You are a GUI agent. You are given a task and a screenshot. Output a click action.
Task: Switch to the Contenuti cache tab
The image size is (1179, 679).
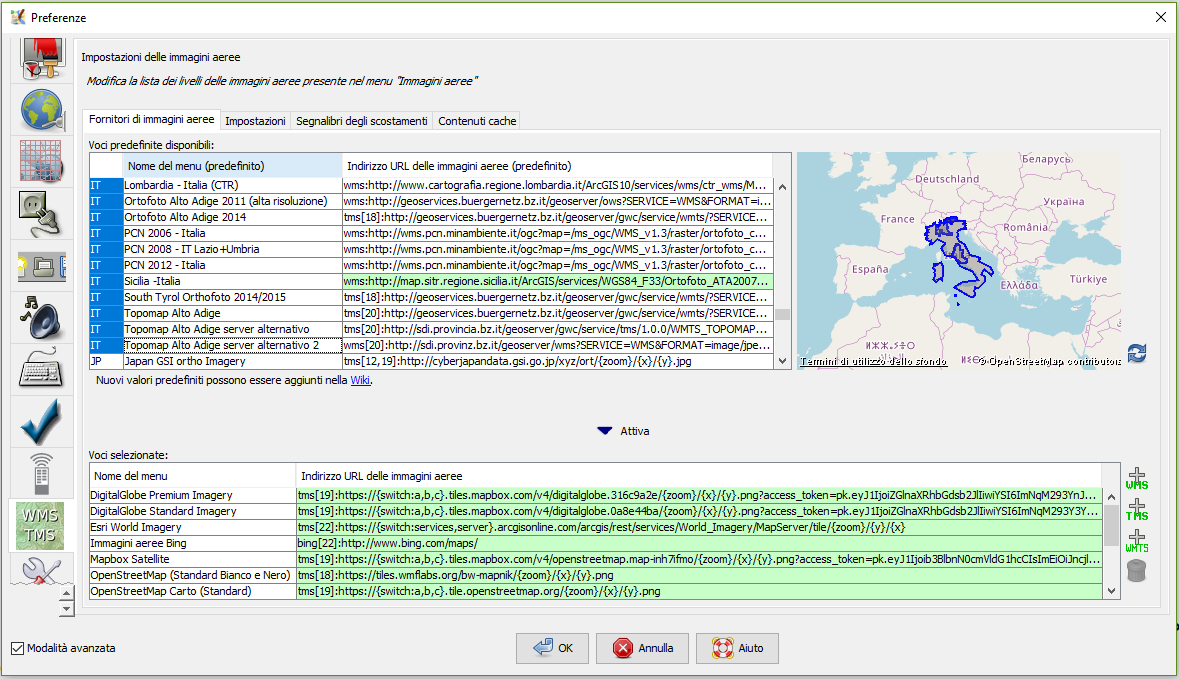pos(477,121)
